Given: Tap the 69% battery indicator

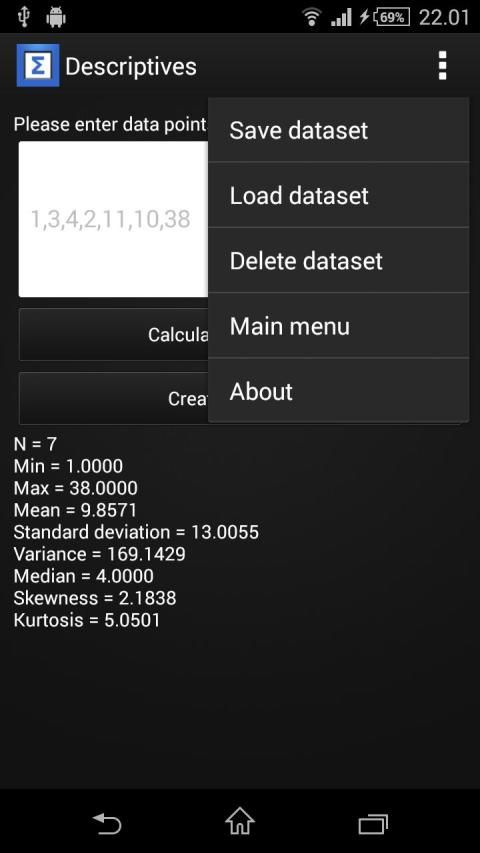Looking at the screenshot, I should point(391,17).
